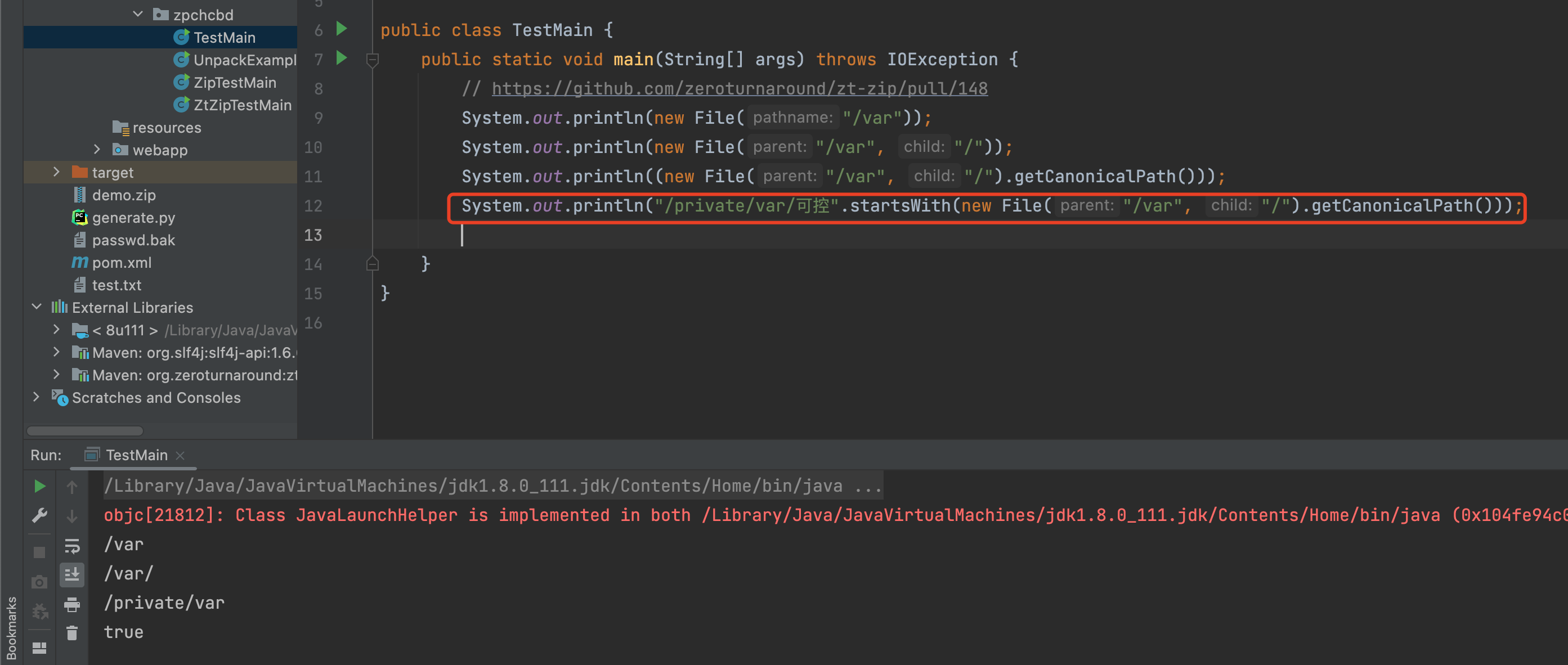Expand the webapp folder
This screenshot has height=665, width=1568.
point(97,150)
